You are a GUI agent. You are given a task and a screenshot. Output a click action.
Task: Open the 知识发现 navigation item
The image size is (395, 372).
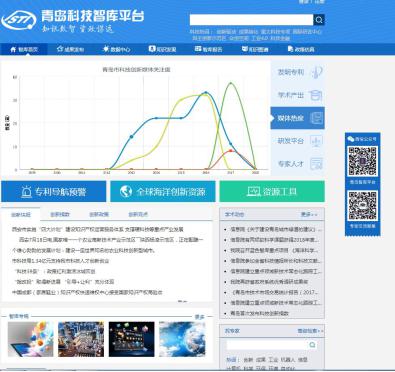(162, 49)
